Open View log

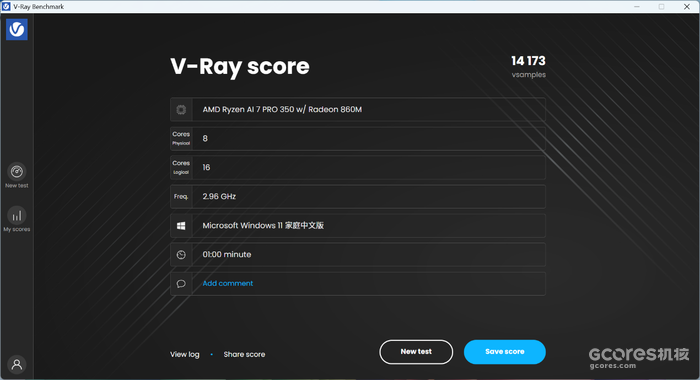(185, 354)
